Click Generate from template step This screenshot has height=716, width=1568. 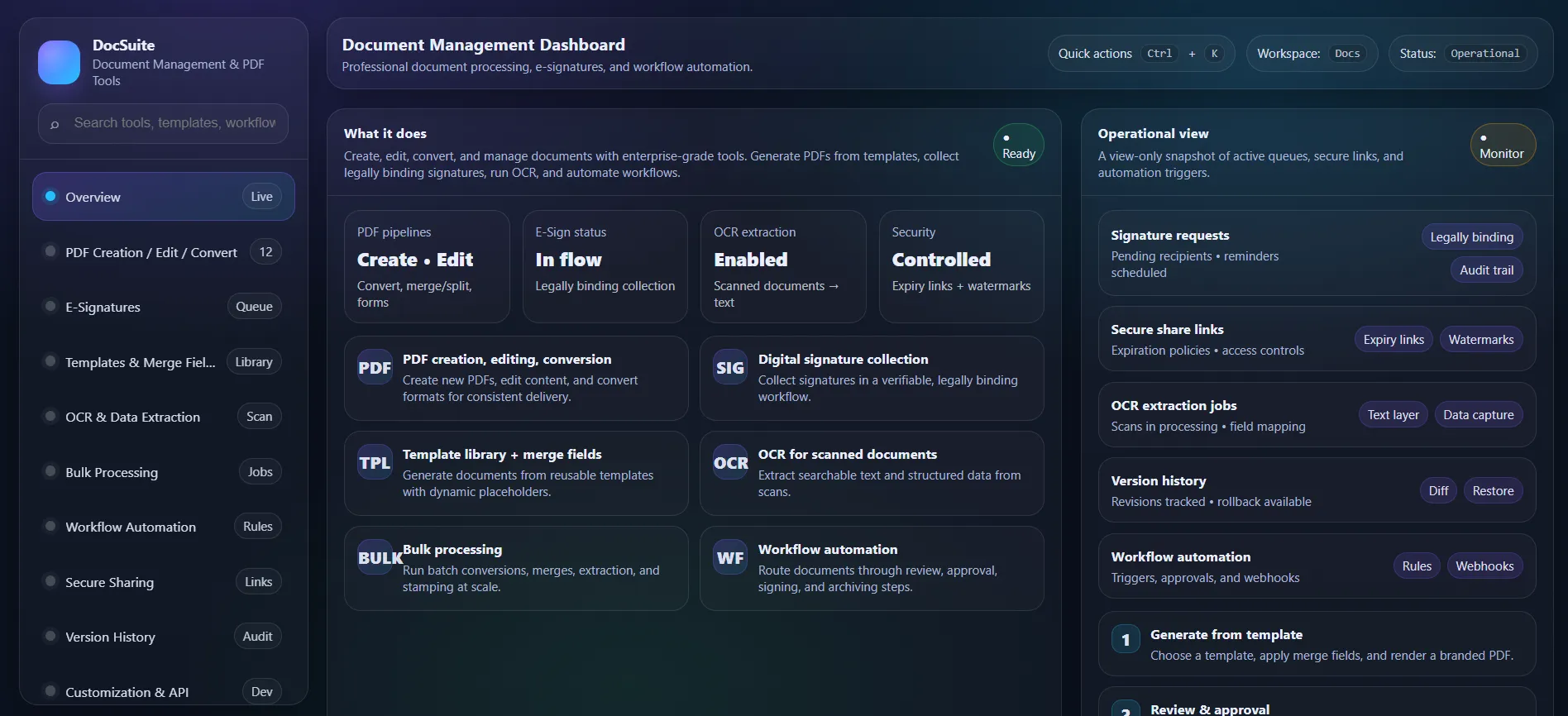click(x=1317, y=644)
